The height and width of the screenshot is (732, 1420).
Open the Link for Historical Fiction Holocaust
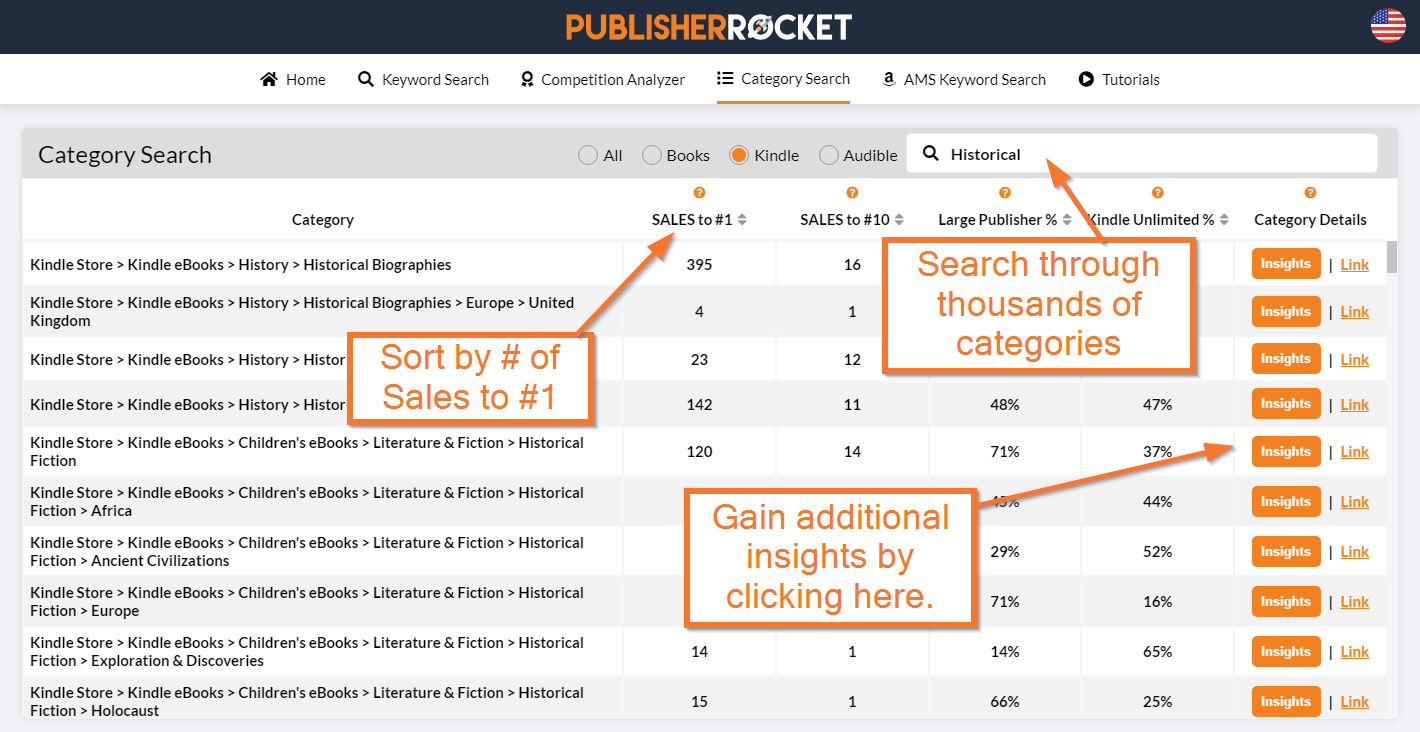click(x=1355, y=701)
